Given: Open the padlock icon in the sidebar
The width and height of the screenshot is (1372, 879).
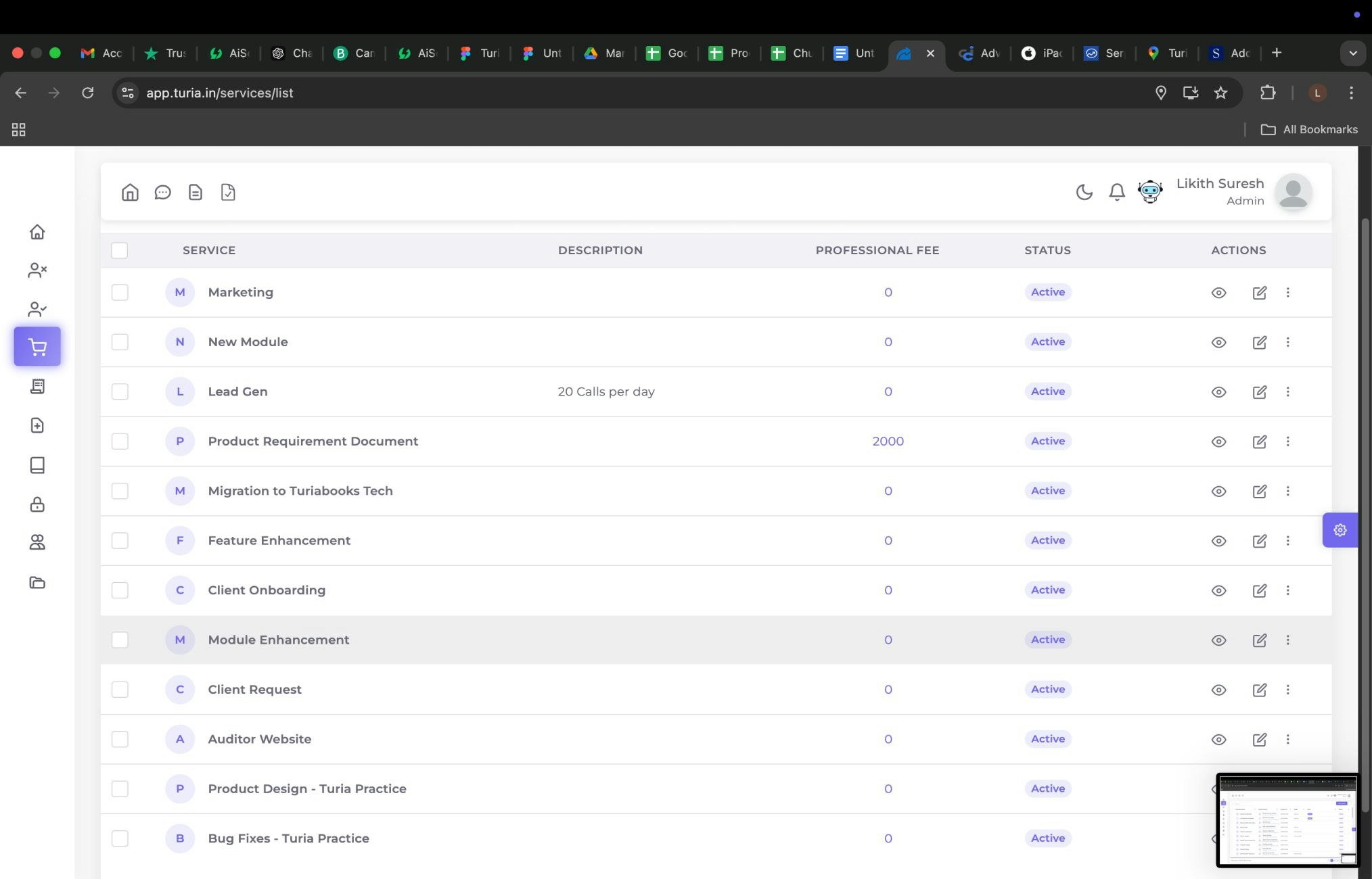Looking at the screenshot, I should pos(37,504).
